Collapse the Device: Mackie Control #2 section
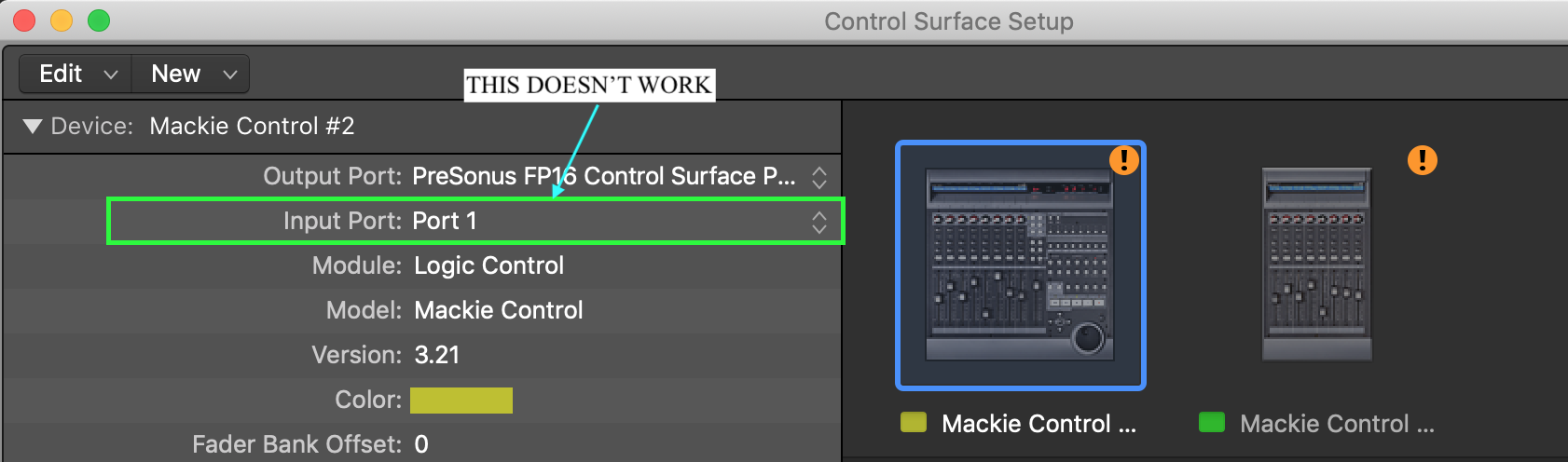Screen dimensions: 1568x462 point(33,127)
